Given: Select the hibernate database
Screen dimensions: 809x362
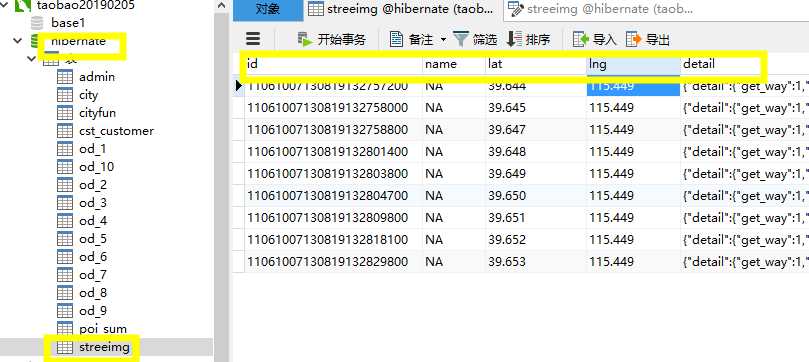Looking at the screenshot, I should pos(78,41).
